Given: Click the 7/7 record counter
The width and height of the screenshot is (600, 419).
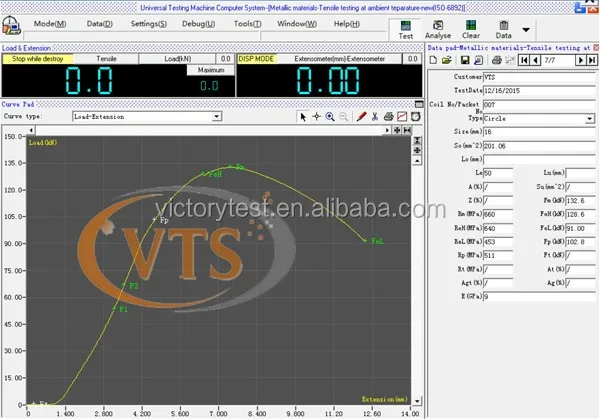Looking at the screenshot, I should [x=558, y=60].
